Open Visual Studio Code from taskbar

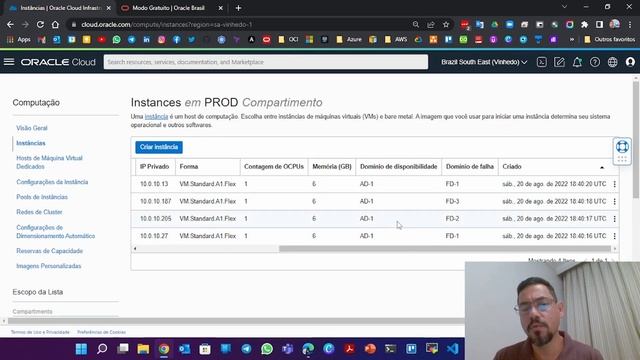pyautogui.click(x=452, y=349)
